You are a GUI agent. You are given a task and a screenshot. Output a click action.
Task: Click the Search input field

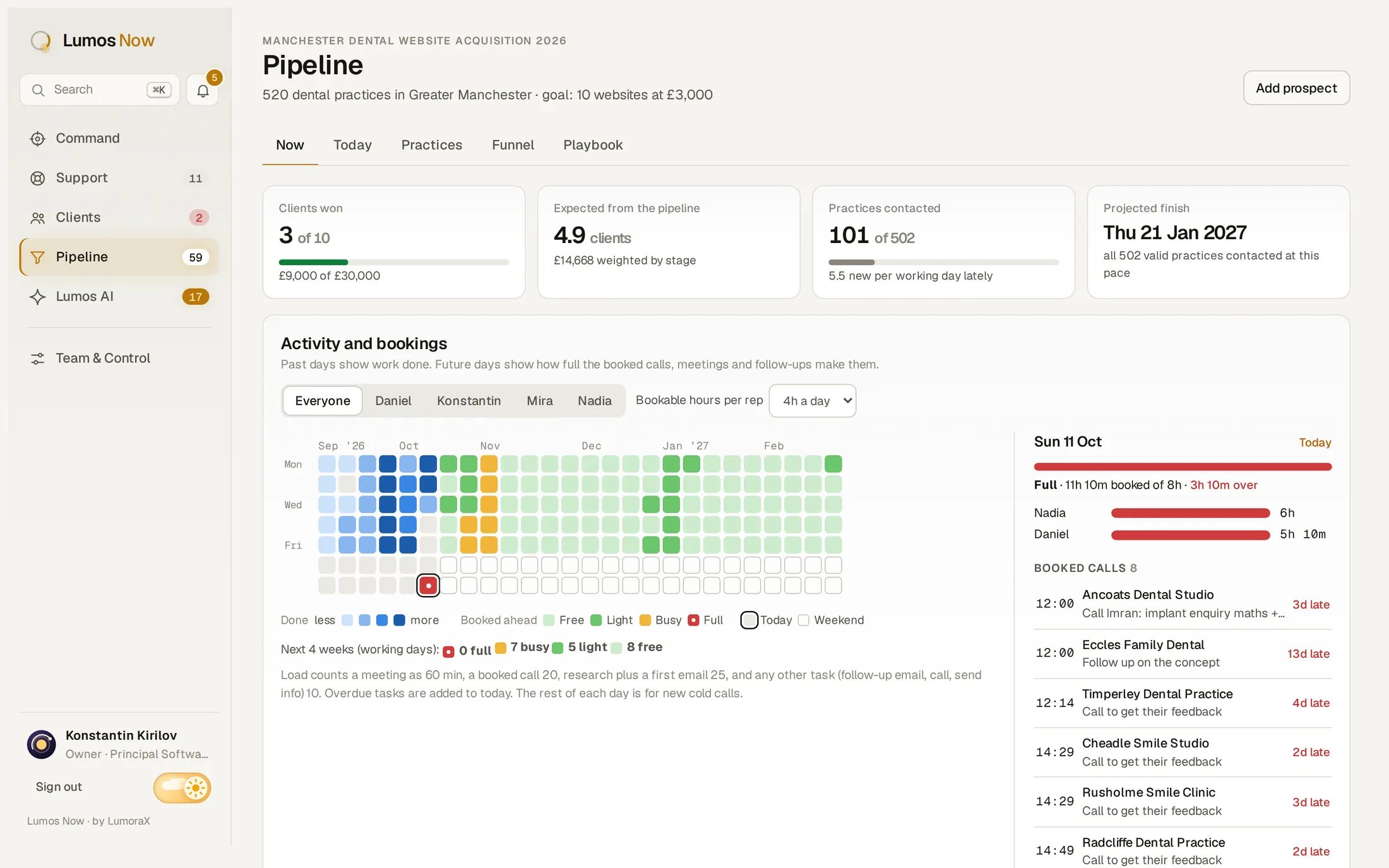coord(100,90)
